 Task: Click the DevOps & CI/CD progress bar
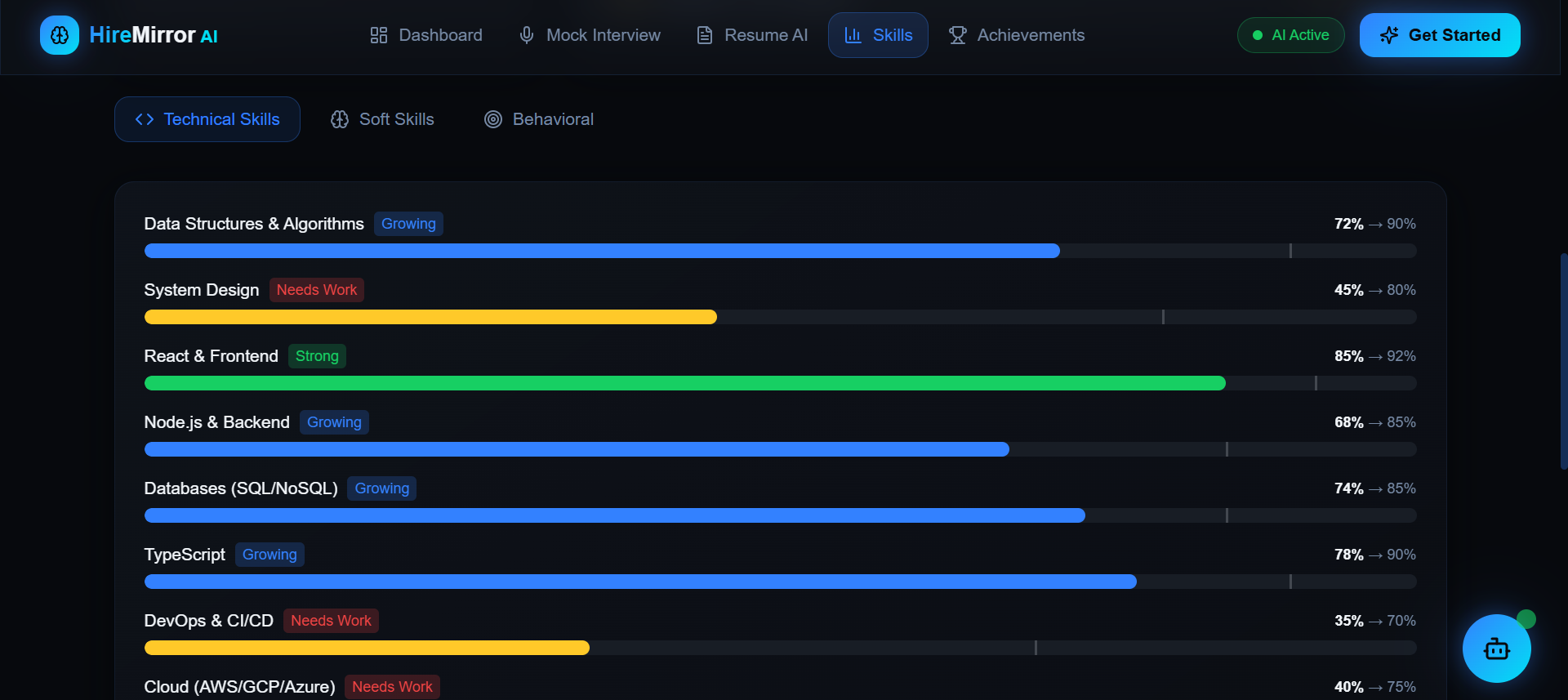point(781,648)
